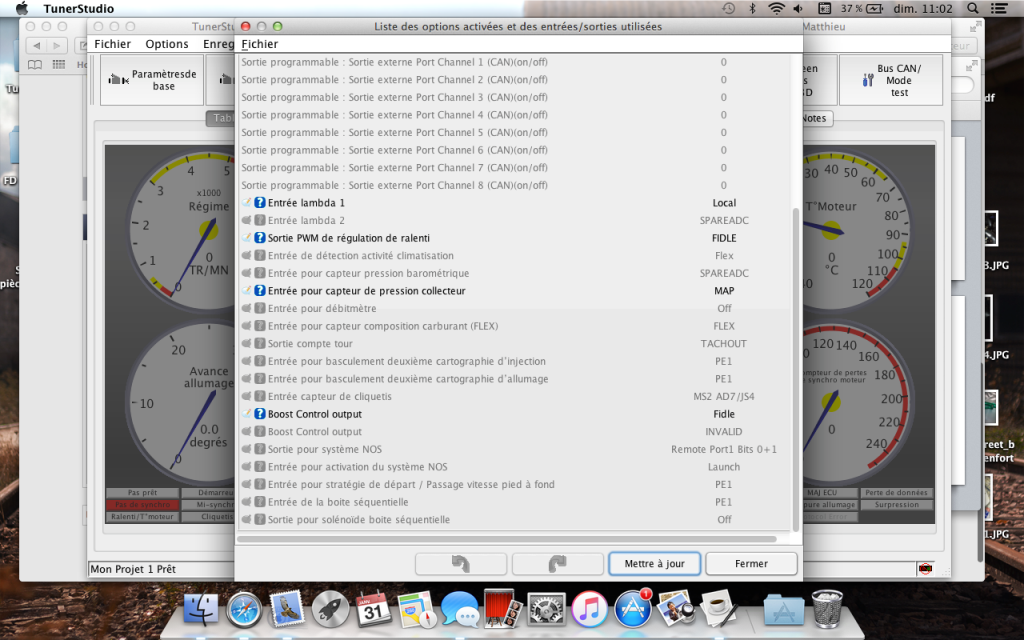Click the help icon beside Sortie pour système NOS

coord(260,449)
